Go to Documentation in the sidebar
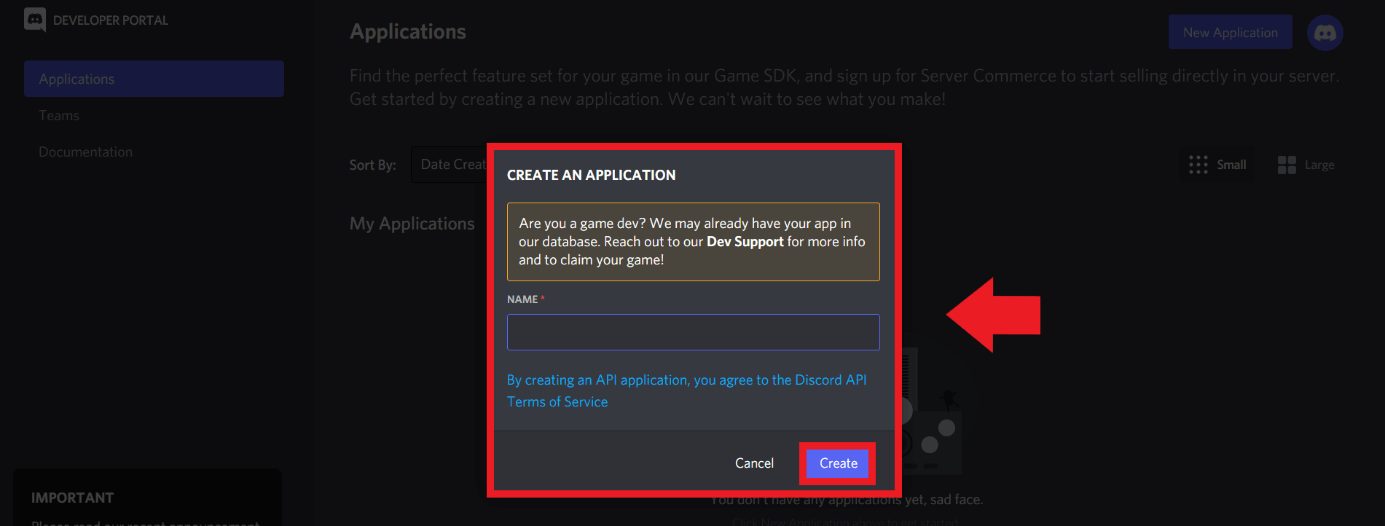This screenshot has height=526, width=1385. [x=86, y=152]
